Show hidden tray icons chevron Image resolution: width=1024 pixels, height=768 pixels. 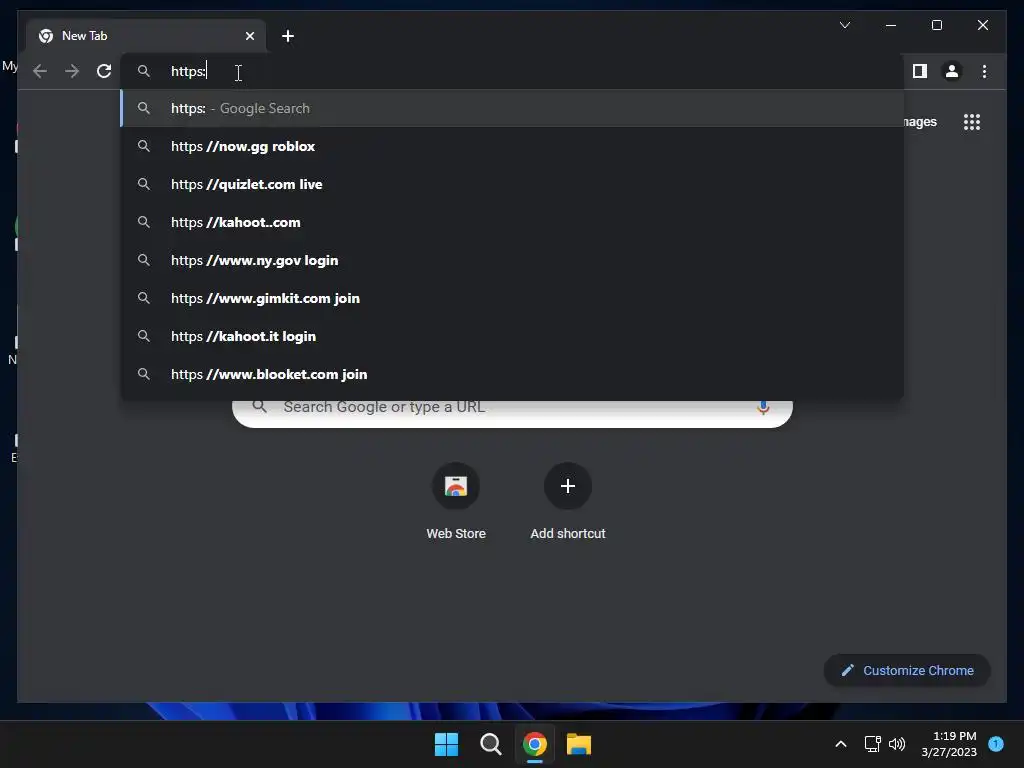click(x=840, y=744)
